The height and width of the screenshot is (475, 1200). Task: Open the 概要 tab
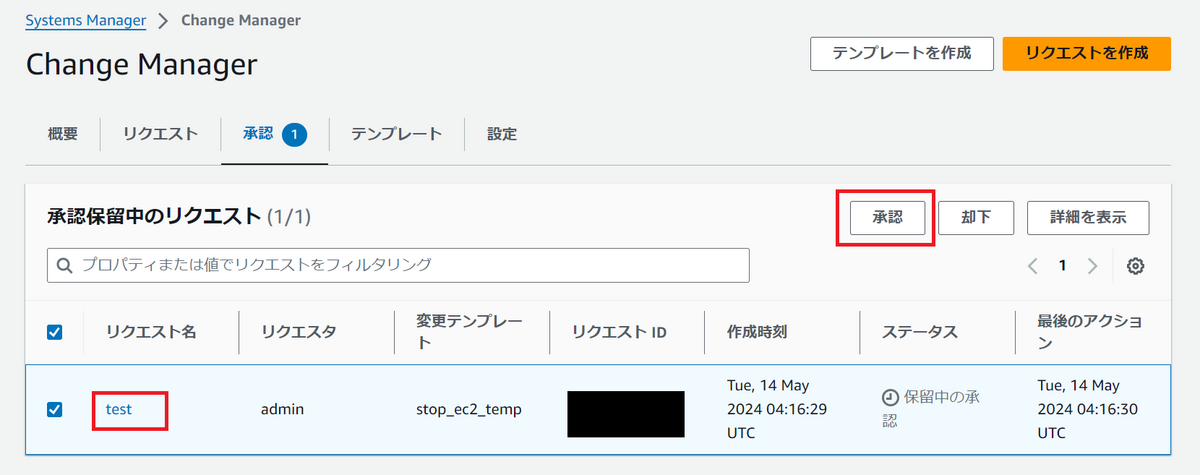coord(63,133)
